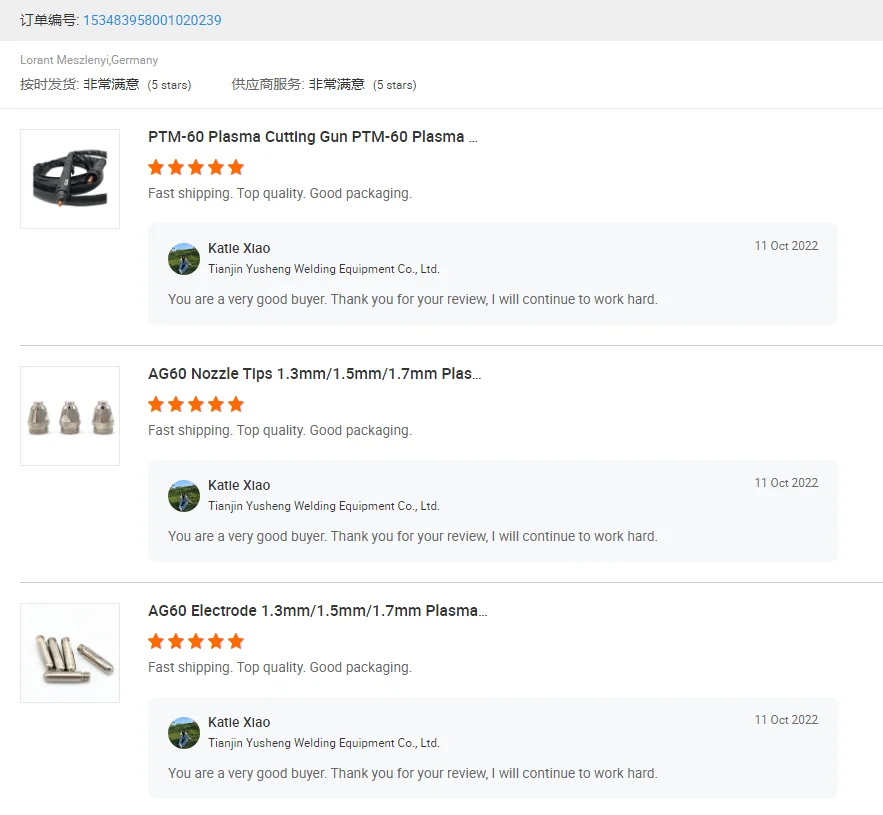
Task: Click the AG60 Nozzle Tips review's fifth star
Action: (x=236, y=404)
